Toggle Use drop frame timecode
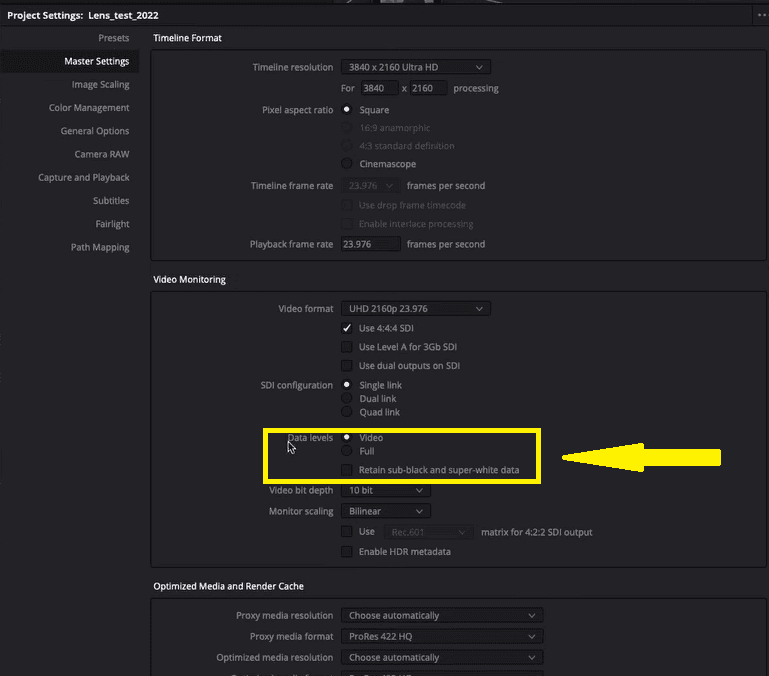The image size is (769, 676). coord(347,205)
